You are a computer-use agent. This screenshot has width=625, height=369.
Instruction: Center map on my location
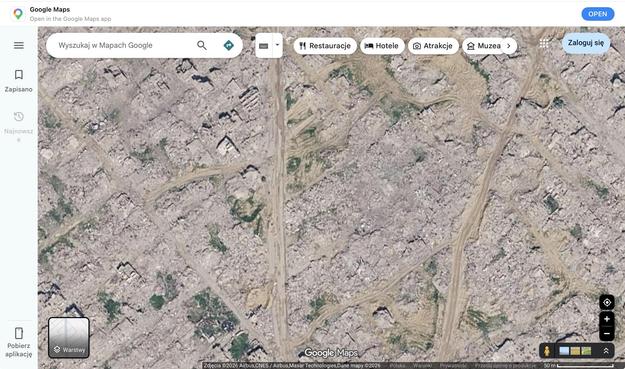(x=607, y=302)
